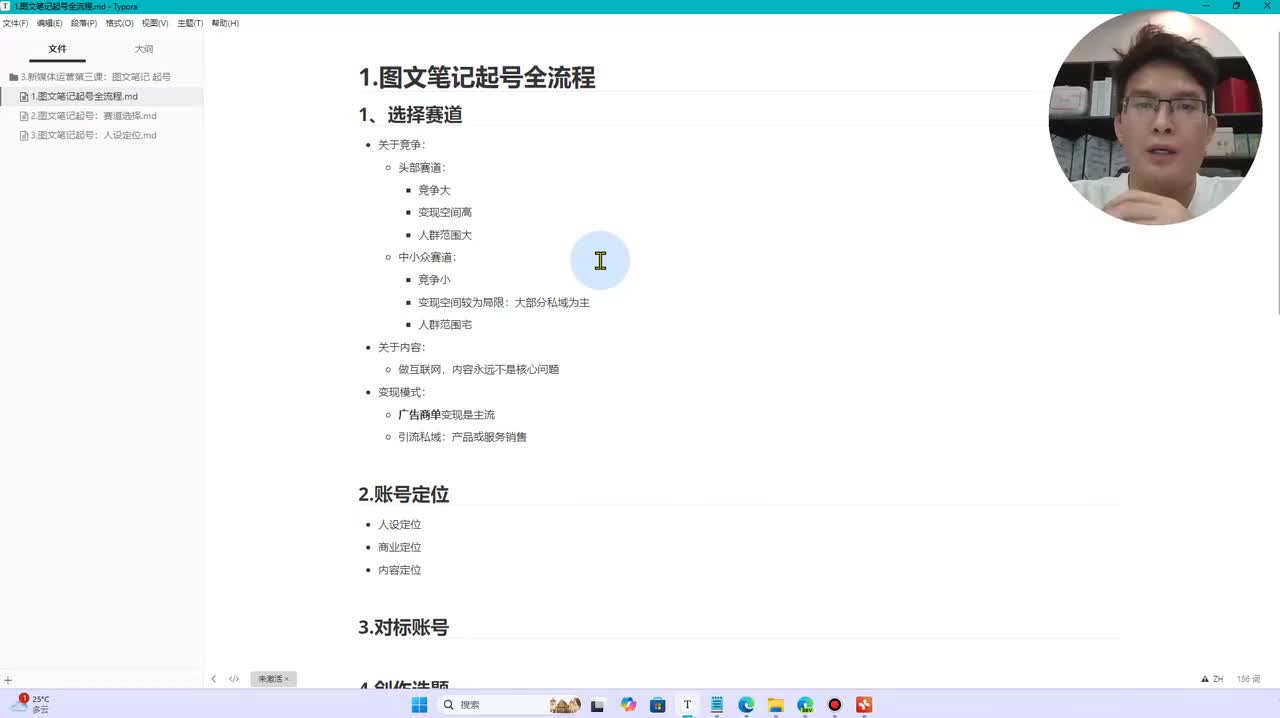Open the 段落(P) menu
Viewport: 1280px width, 718px height.
pos(84,23)
